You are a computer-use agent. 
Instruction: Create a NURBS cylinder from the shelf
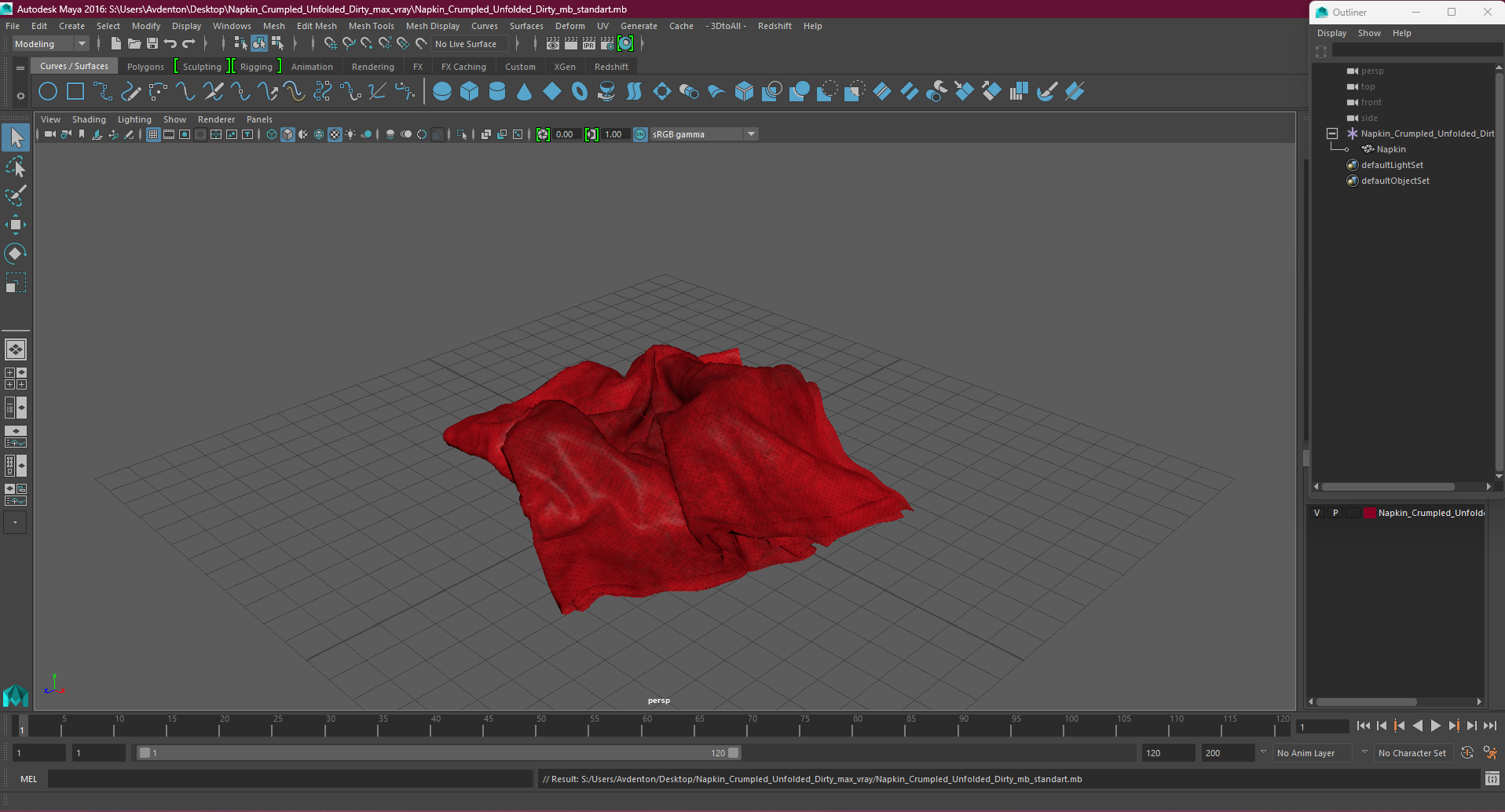(x=497, y=92)
